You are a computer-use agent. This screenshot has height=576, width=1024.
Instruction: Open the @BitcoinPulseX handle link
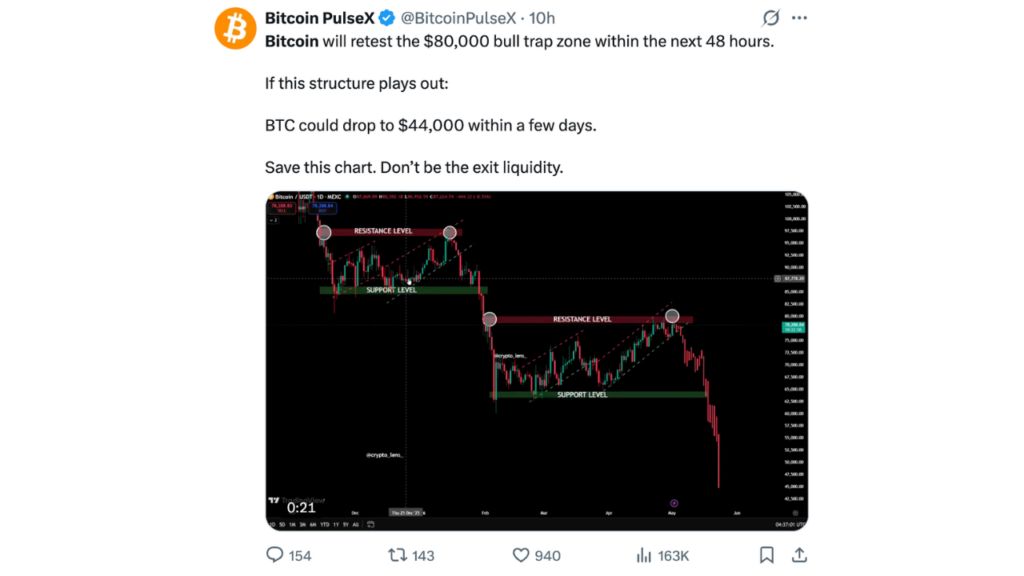click(458, 18)
